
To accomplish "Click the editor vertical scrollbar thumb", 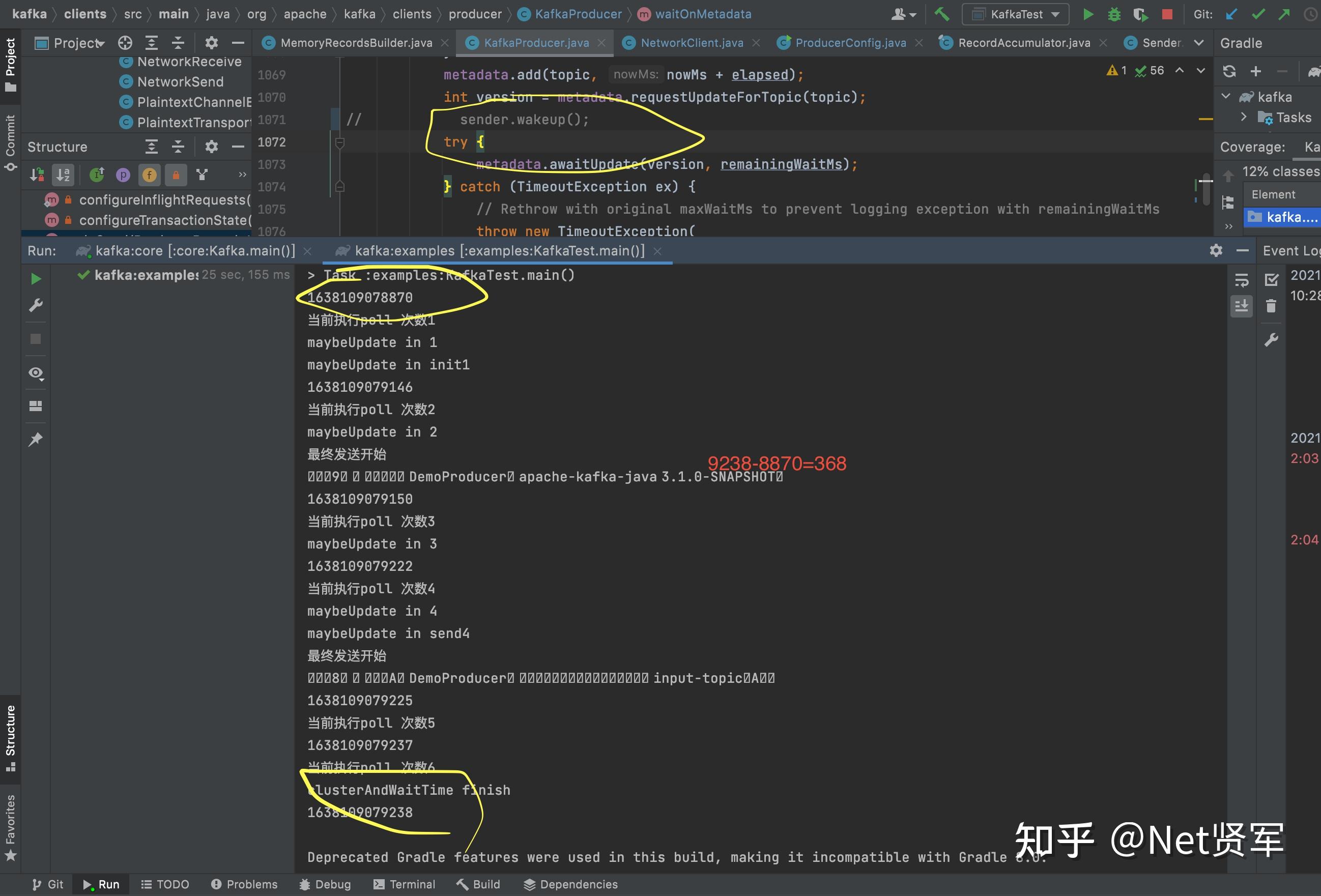I will tap(1205, 188).
